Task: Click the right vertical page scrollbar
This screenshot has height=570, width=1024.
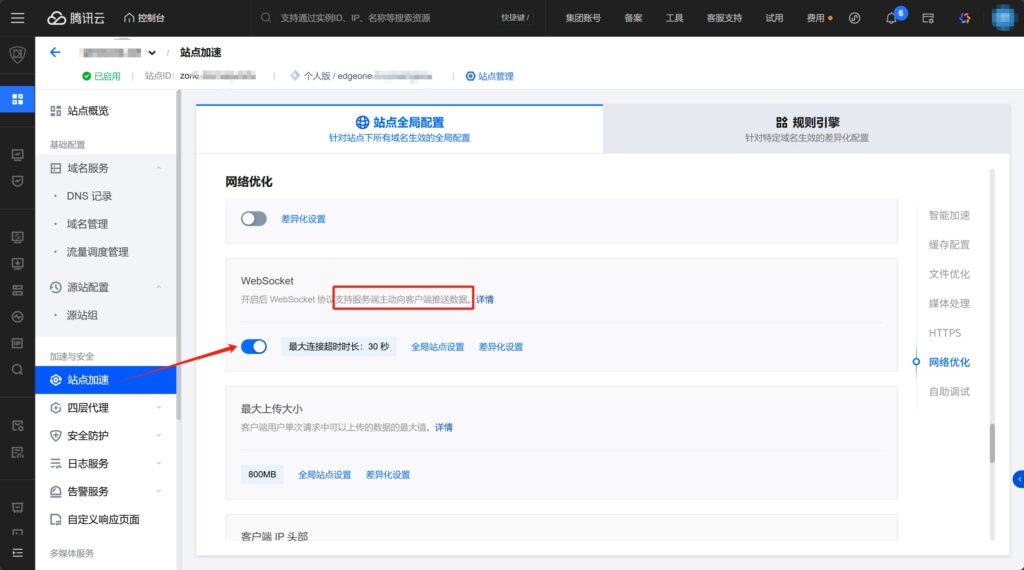Action: click(x=992, y=443)
